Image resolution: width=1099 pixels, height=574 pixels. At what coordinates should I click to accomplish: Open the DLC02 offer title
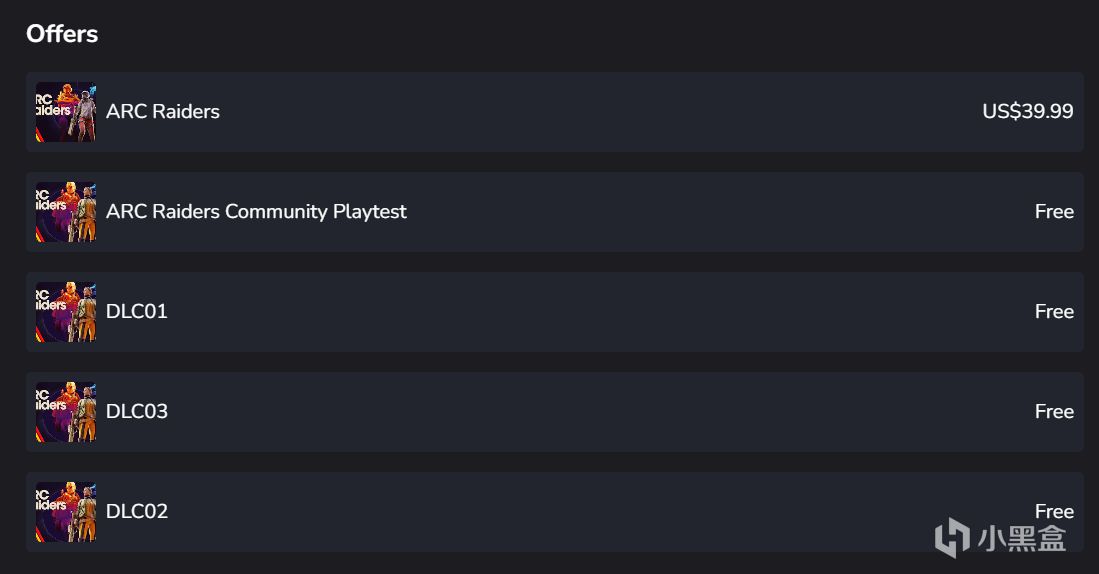click(x=137, y=512)
